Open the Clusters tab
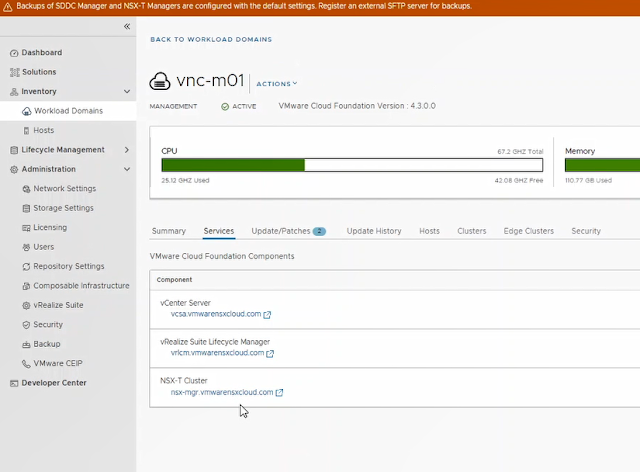Viewport: 640px width, 472px height. pos(472,231)
